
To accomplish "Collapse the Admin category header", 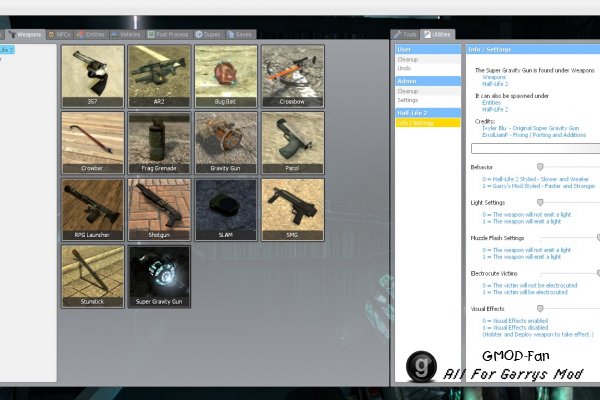I will (x=428, y=81).
